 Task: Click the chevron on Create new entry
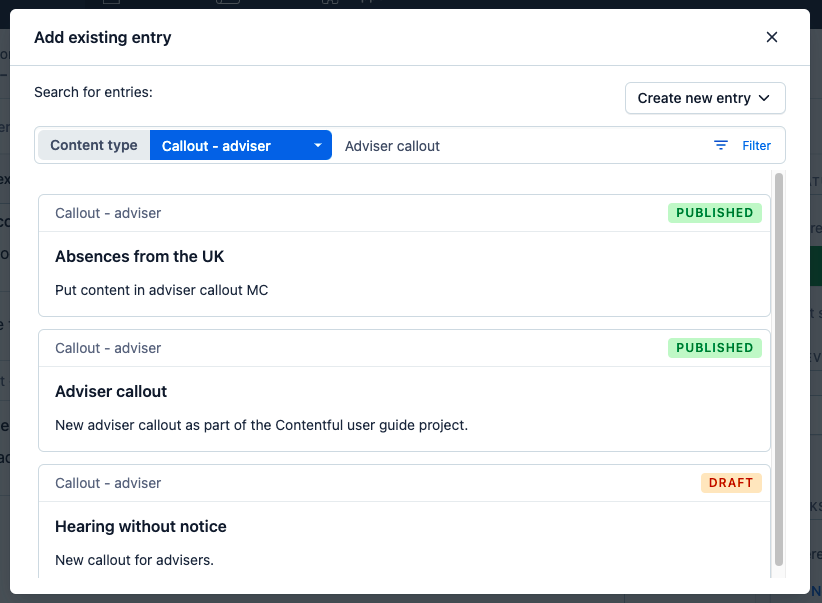[x=764, y=98]
